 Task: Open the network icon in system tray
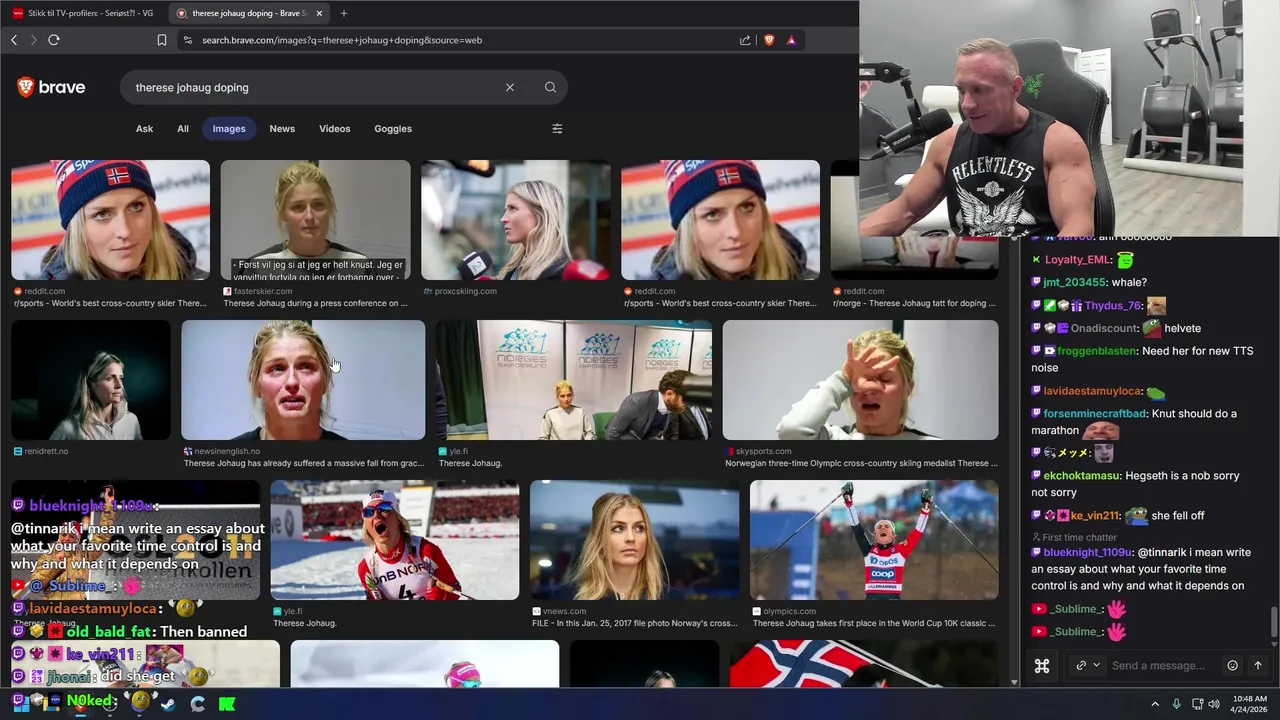(1196, 704)
